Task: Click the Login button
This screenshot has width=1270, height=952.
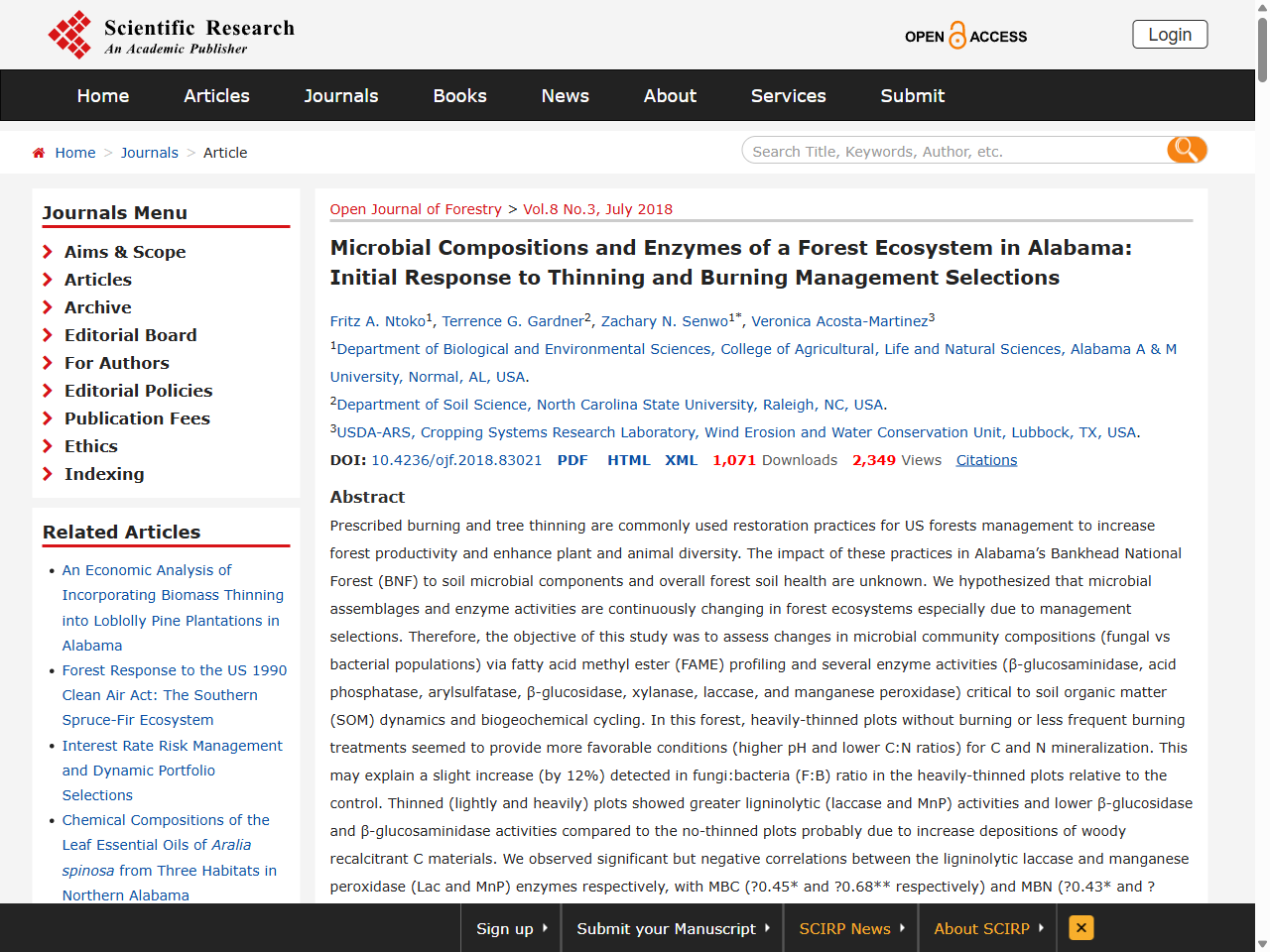Action: point(1170,34)
